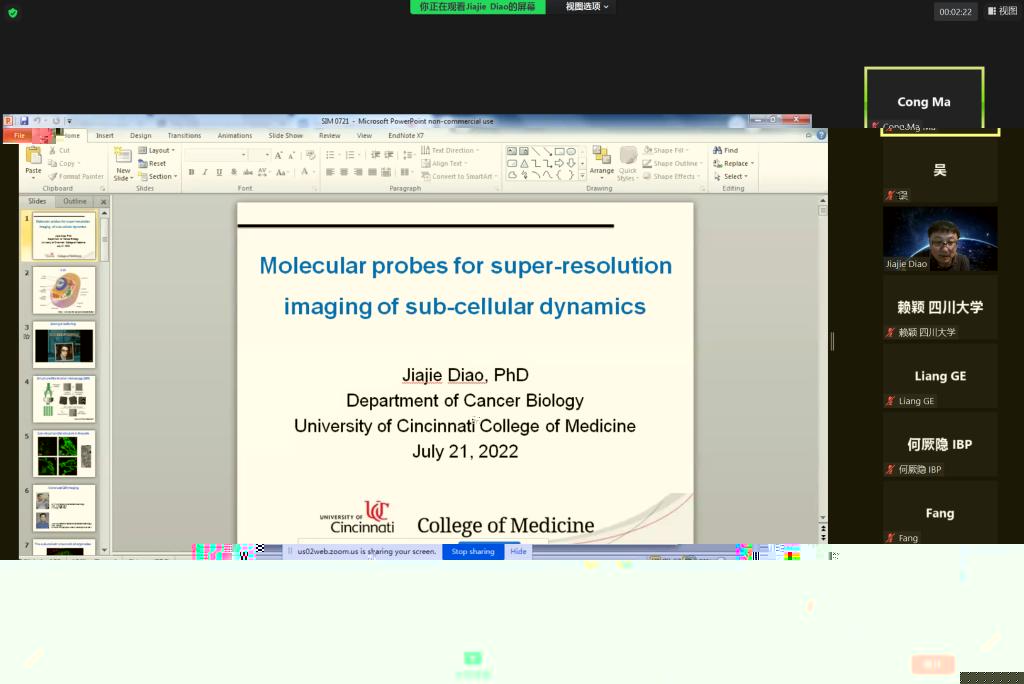Switch to Animations ribbon tab
Viewport: 1024px width, 684px height.
(x=234, y=135)
